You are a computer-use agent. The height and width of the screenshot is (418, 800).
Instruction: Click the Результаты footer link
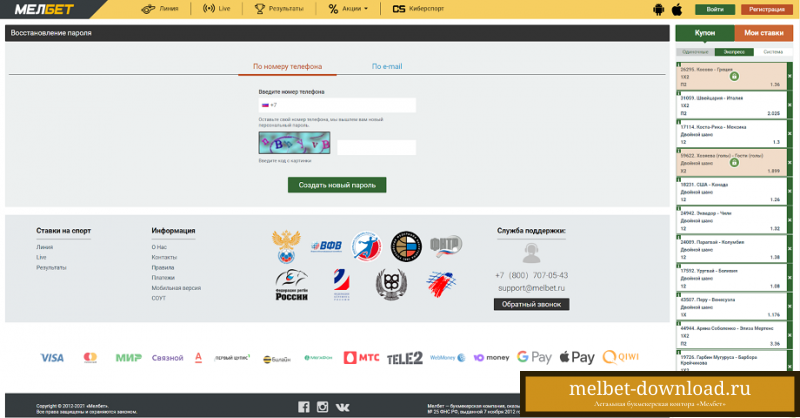(x=51, y=267)
